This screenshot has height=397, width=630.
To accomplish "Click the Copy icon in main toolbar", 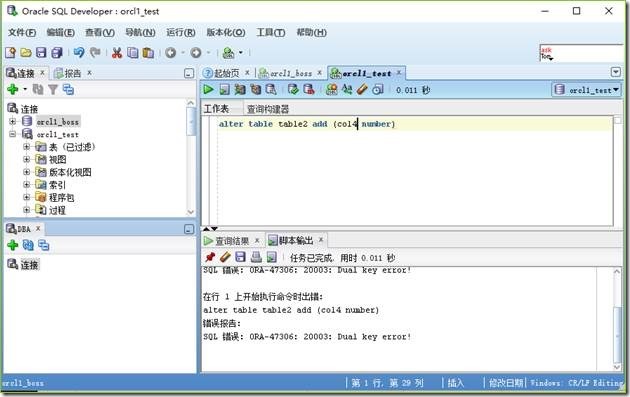I will 133,53.
